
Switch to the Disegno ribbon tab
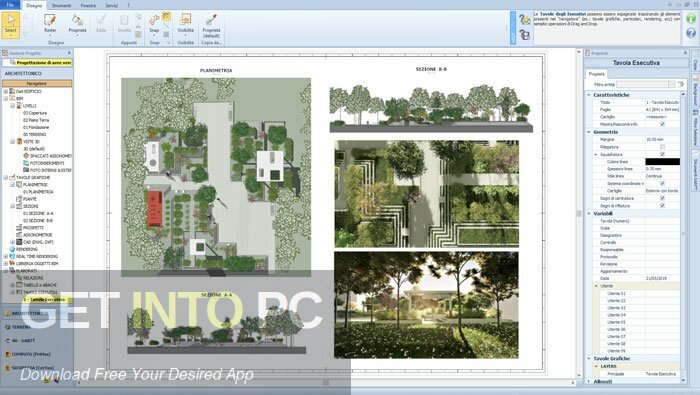[34, 5]
